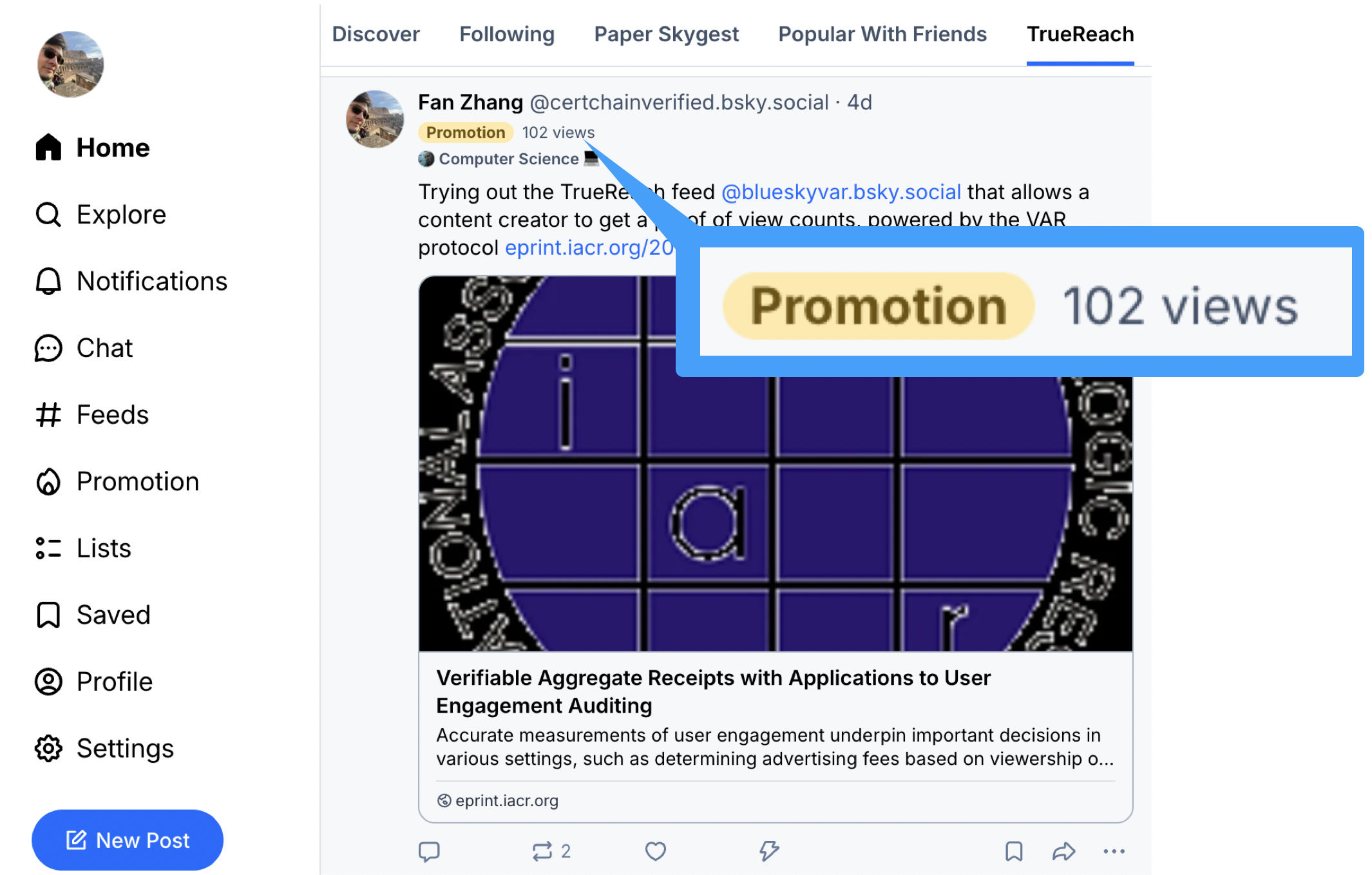The height and width of the screenshot is (875, 1372).
Task: Open more options on the post
Action: coord(1114,851)
